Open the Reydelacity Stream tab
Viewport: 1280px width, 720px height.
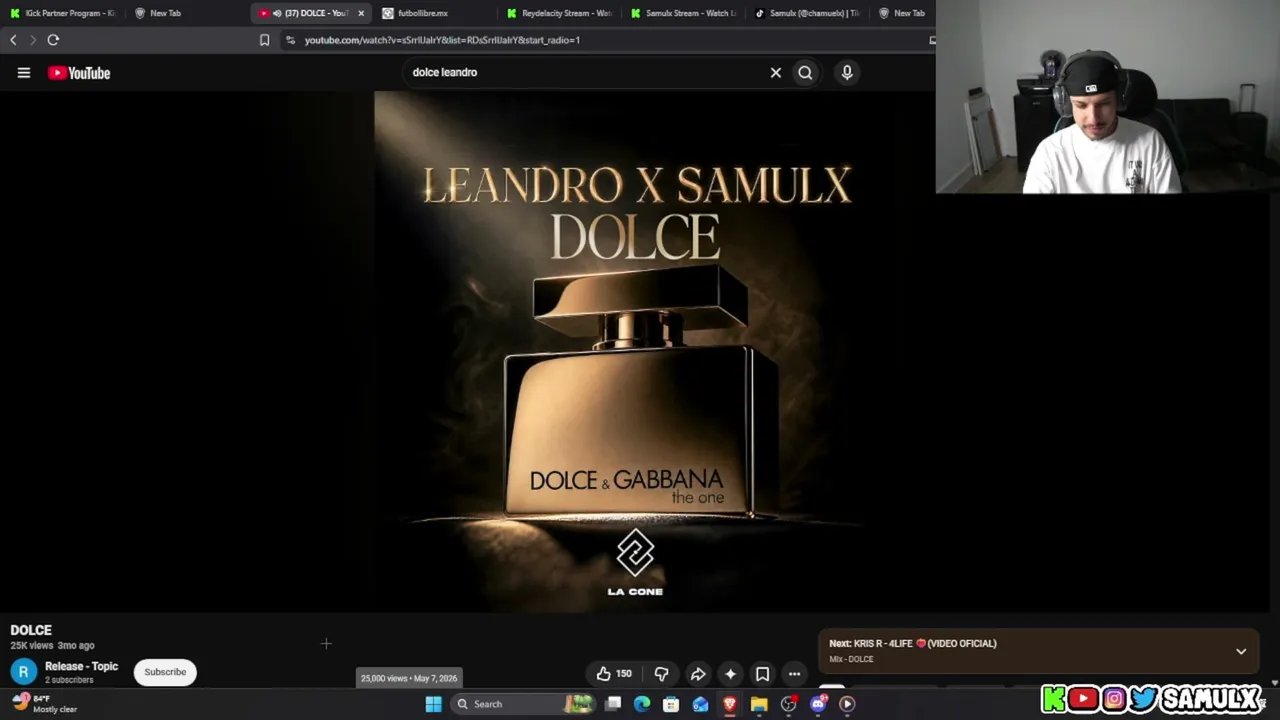(x=560, y=13)
